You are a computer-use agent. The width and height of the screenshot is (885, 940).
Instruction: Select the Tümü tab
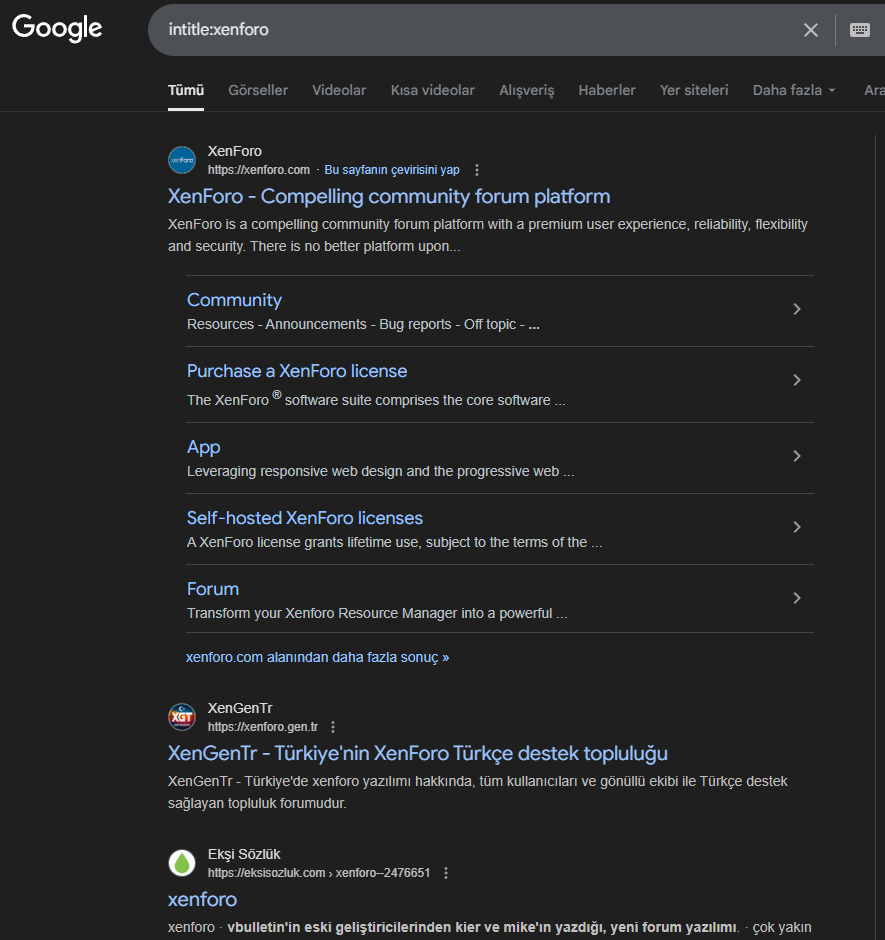pyautogui.click(x=186, y=91)
